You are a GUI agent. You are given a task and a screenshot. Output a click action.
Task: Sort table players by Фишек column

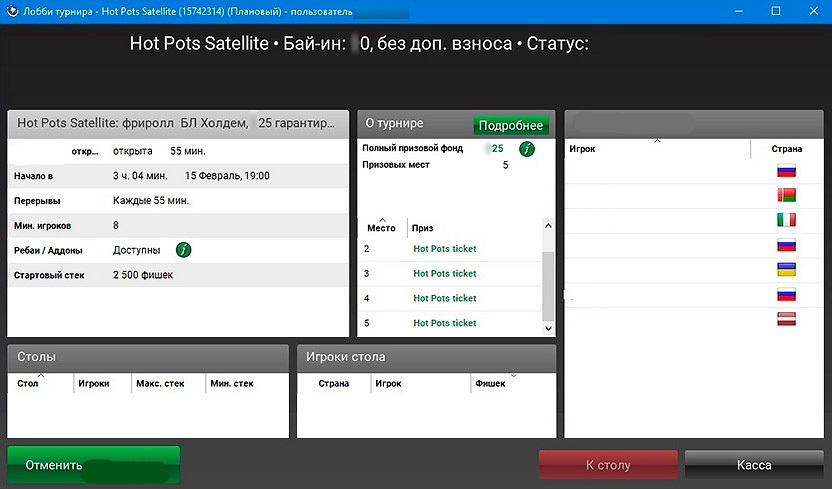pyautogui.click(x=490, y=383)
